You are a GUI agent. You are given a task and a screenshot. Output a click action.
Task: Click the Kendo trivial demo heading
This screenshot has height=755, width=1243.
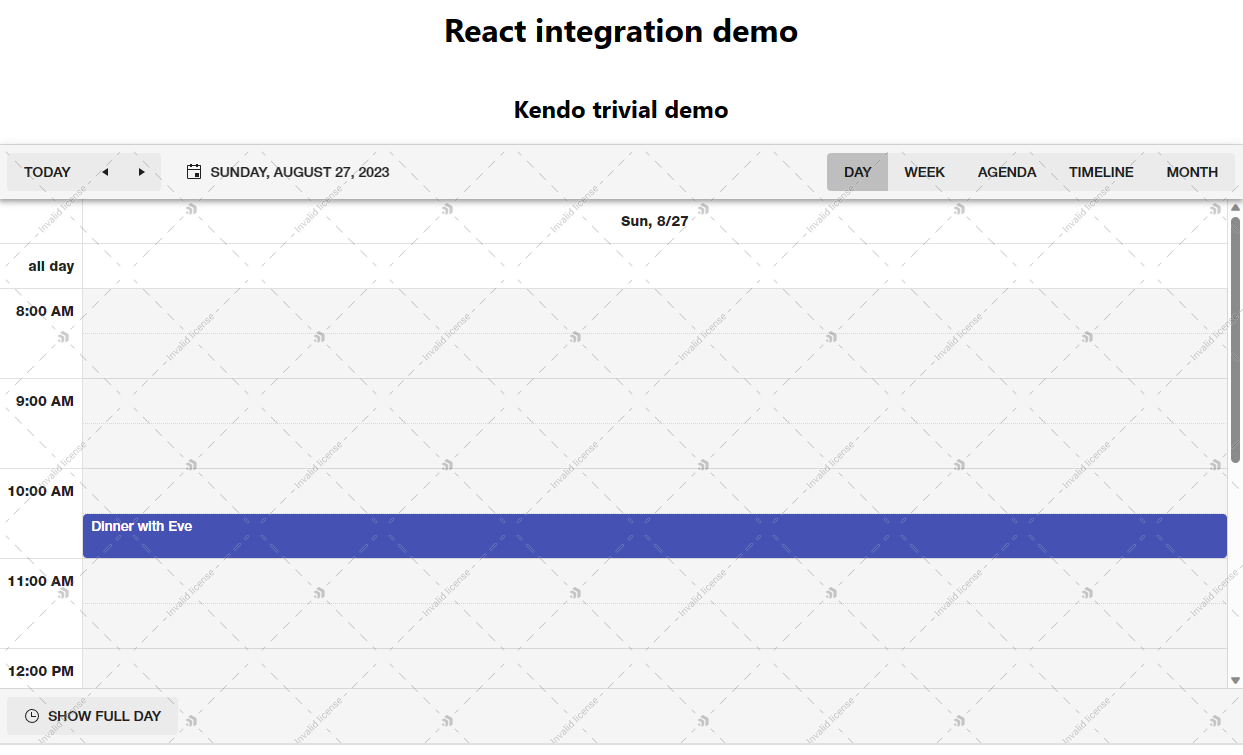pyautogui.click(x=621, y=110)
